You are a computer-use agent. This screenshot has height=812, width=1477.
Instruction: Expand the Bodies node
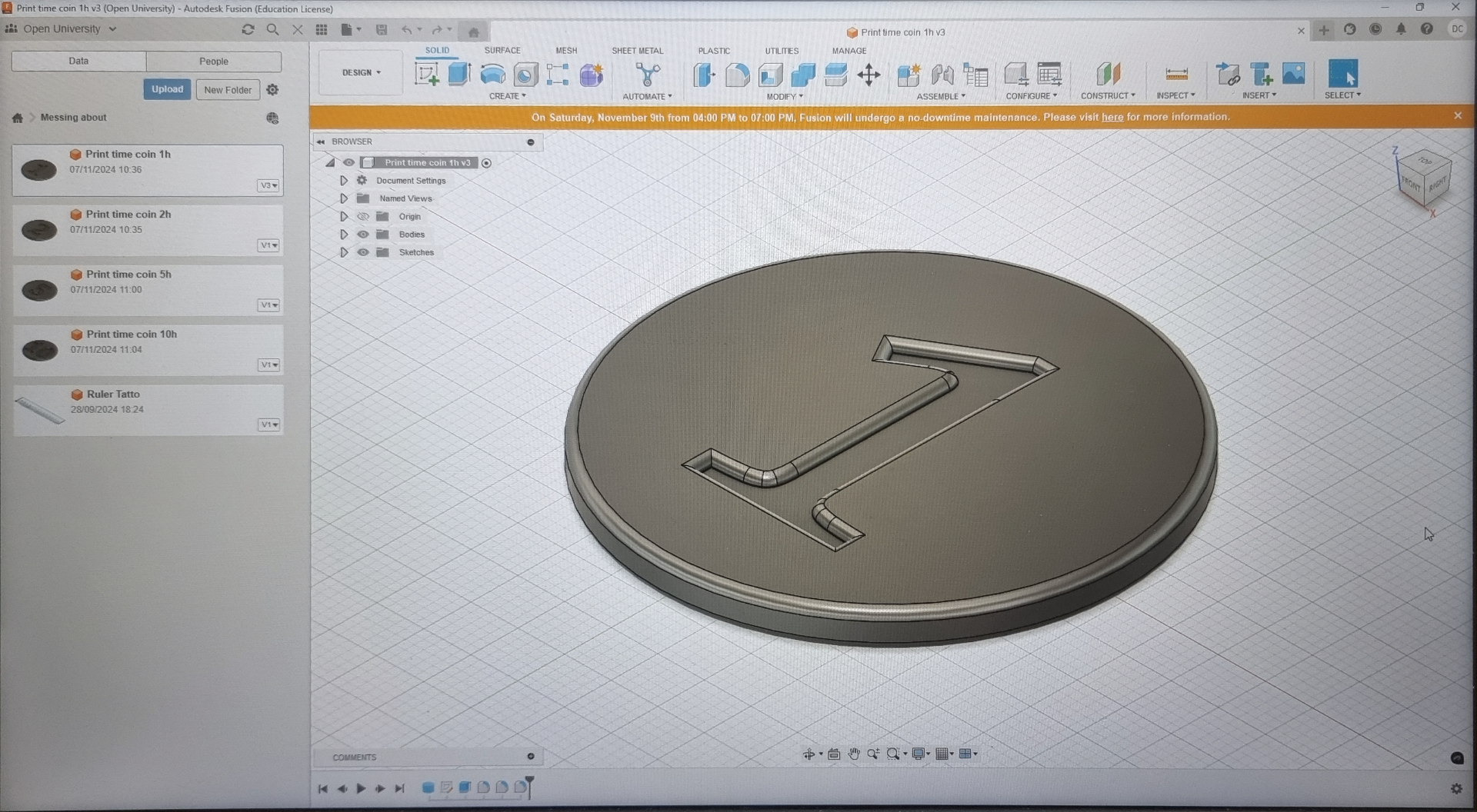pyautogui.click(x=344, y=235)
